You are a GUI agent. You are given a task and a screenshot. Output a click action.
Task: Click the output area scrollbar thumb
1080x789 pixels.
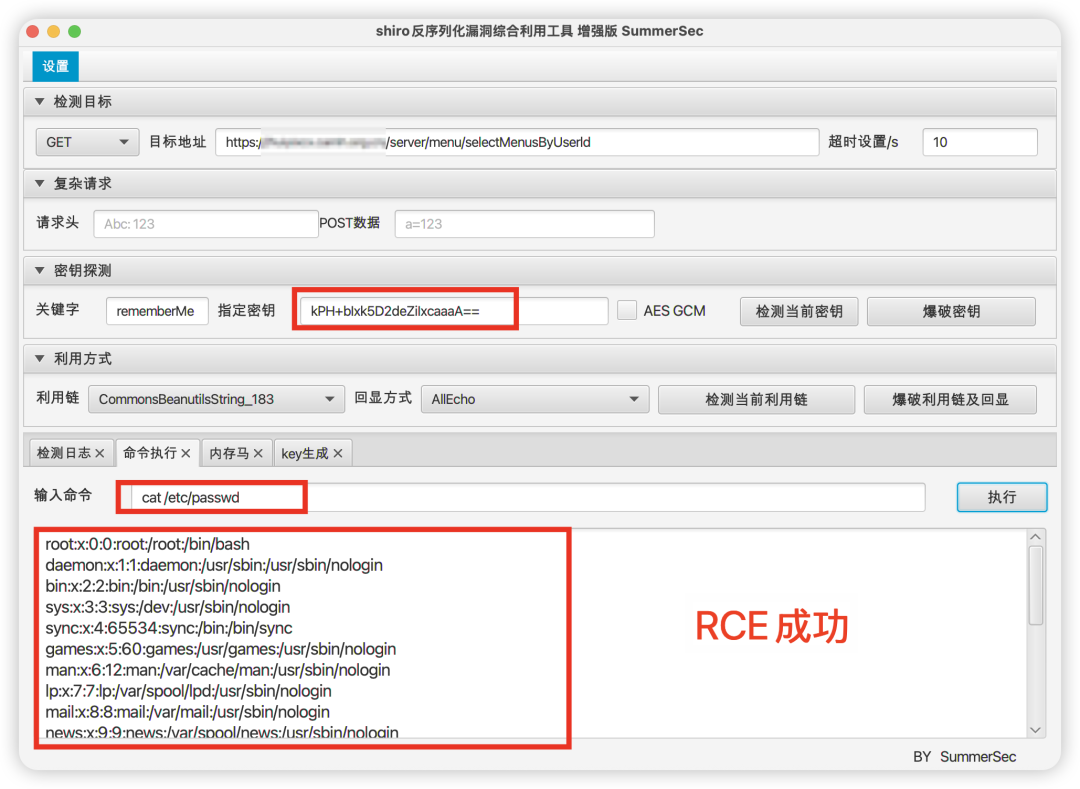pos(1035,585)
